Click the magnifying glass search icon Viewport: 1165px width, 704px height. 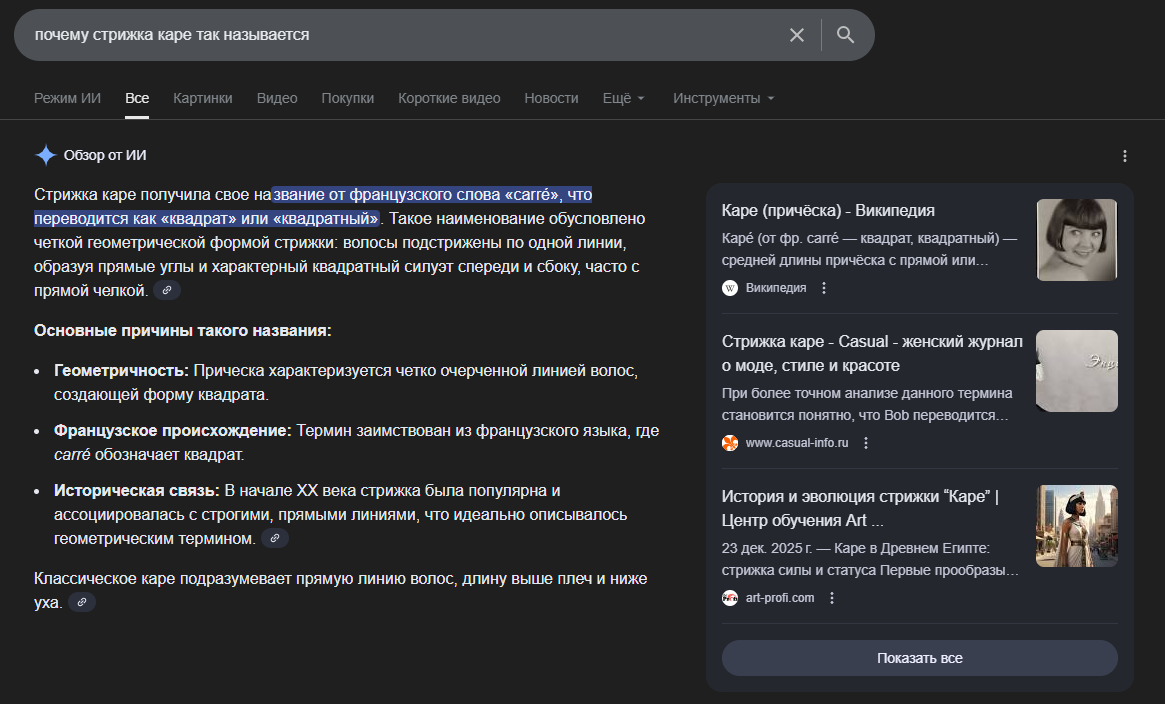tap(846, 35)
